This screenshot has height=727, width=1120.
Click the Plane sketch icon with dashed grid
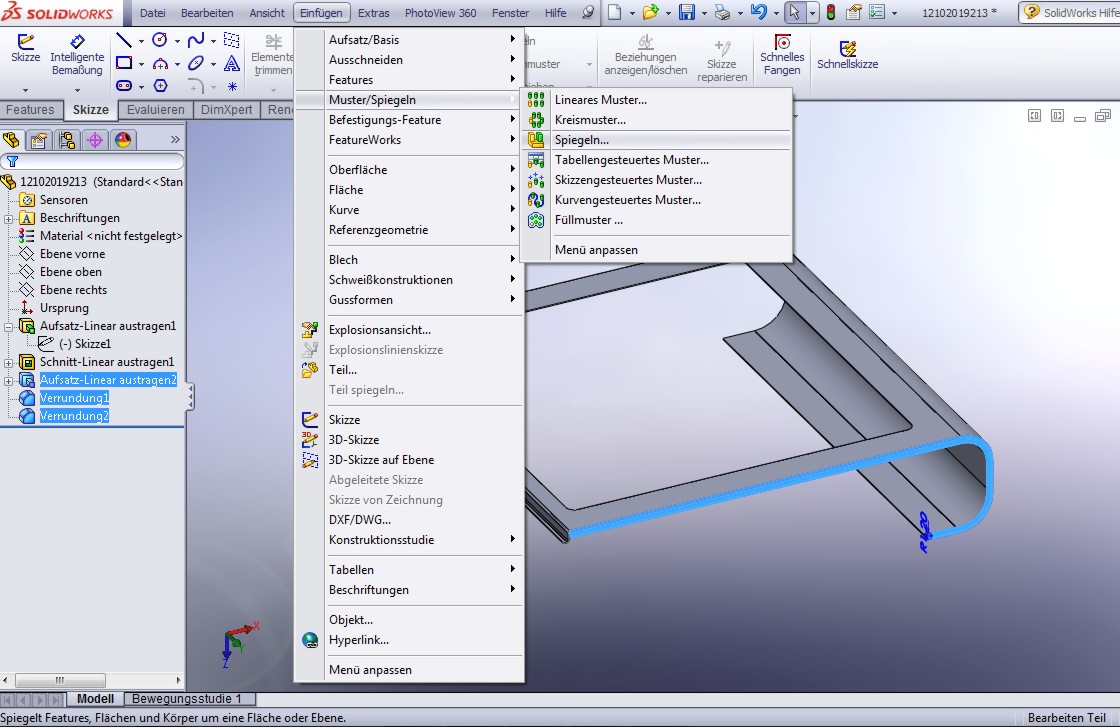click(231, 40)
